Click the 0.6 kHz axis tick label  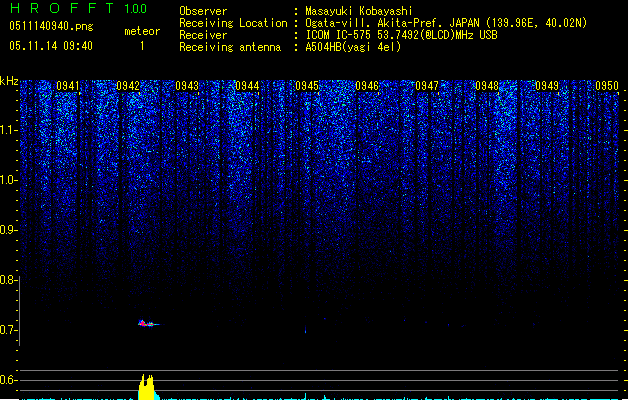[8, 380]
